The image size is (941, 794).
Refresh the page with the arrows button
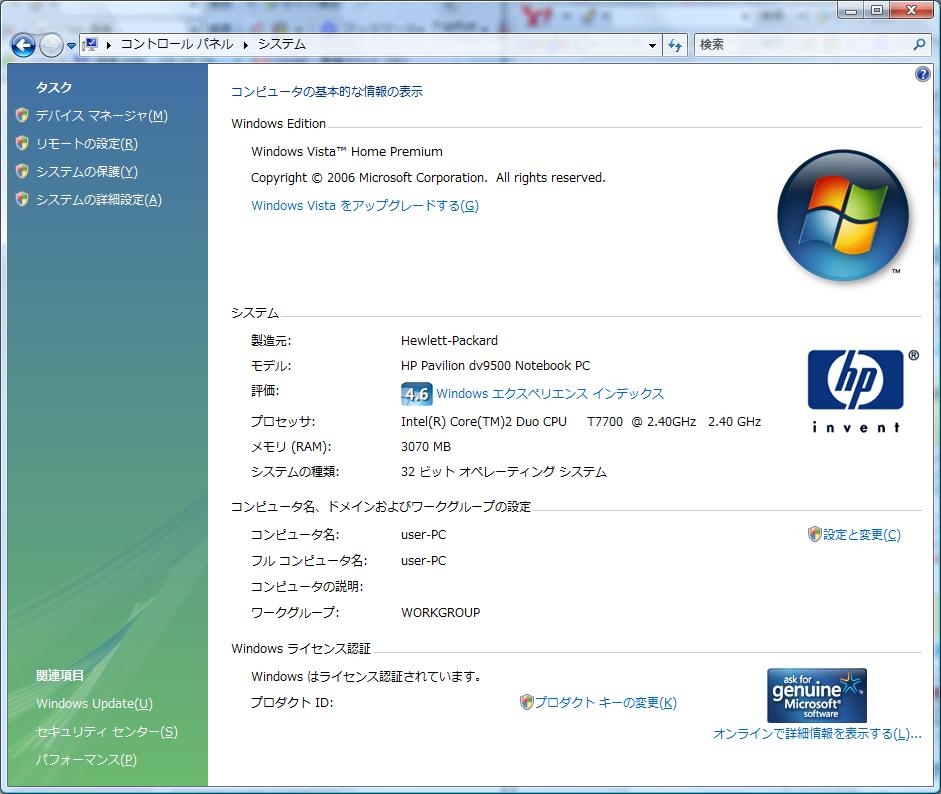pyautogui.click(x=675, y=45)
